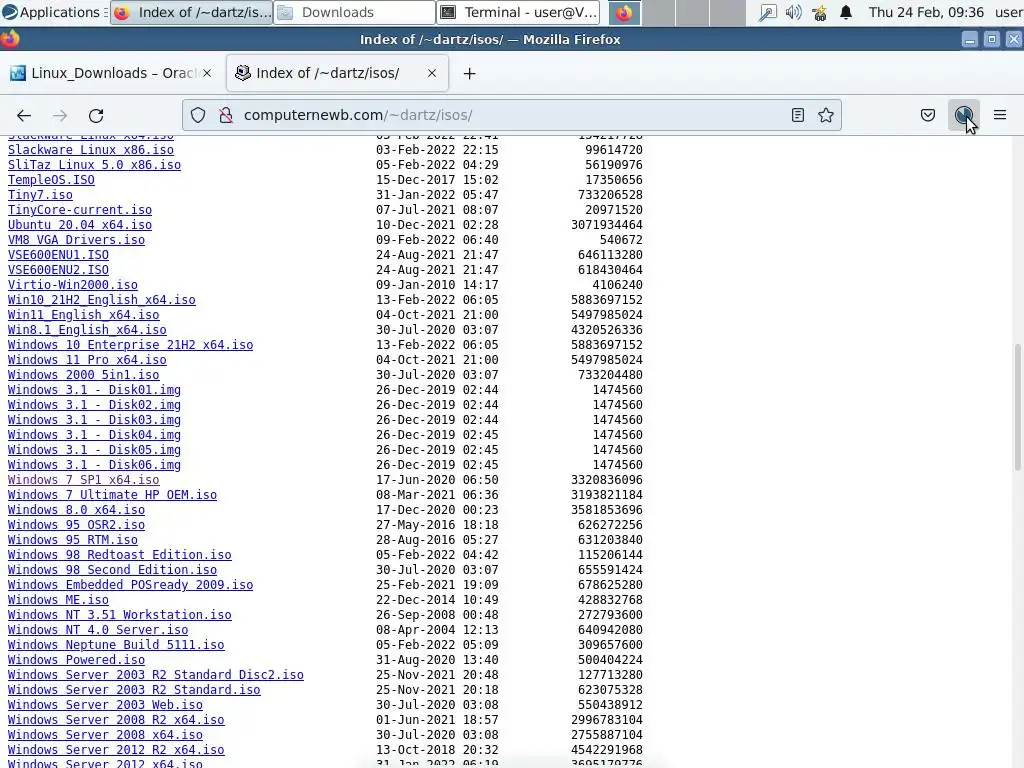Click date 15-Dec-2017 15:02 text
This screenshot has height=768, width=1024.
(x=437, y=180)
